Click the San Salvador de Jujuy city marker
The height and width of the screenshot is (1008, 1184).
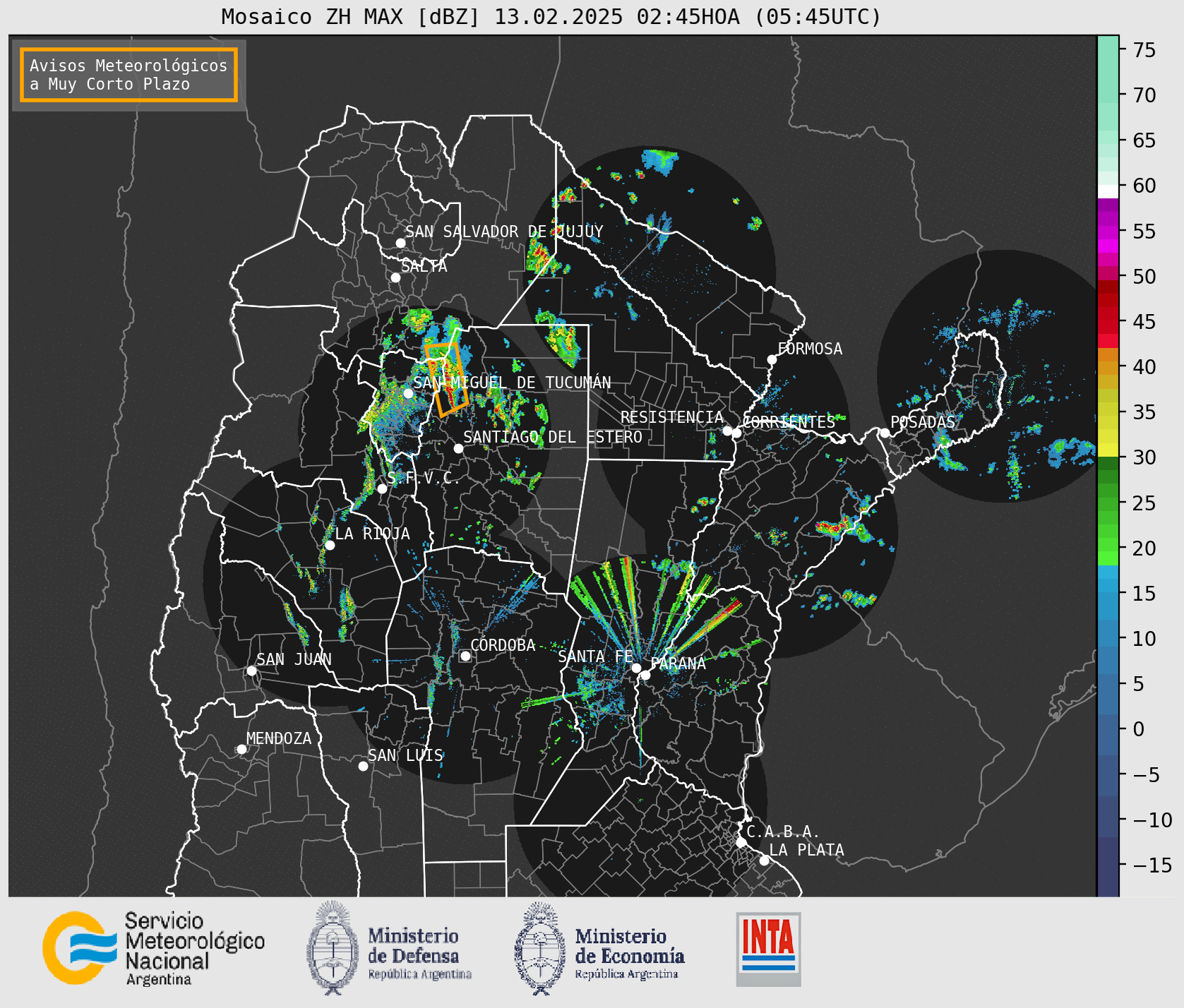[x=400, y=243]
